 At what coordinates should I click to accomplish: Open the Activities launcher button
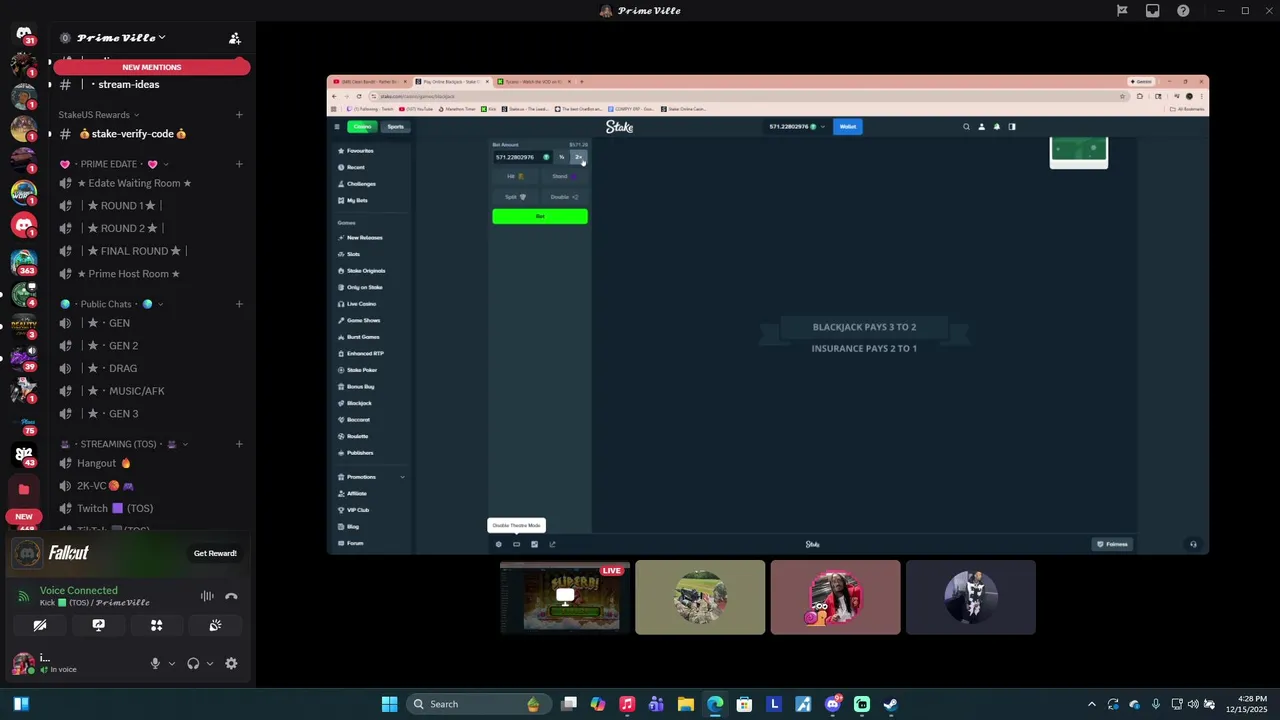(156, 625)
